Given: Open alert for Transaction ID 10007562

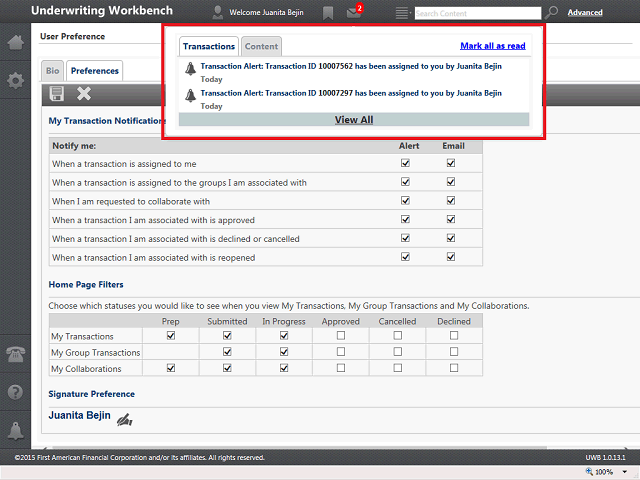Looking at the screenshot, I should [351, 66].
